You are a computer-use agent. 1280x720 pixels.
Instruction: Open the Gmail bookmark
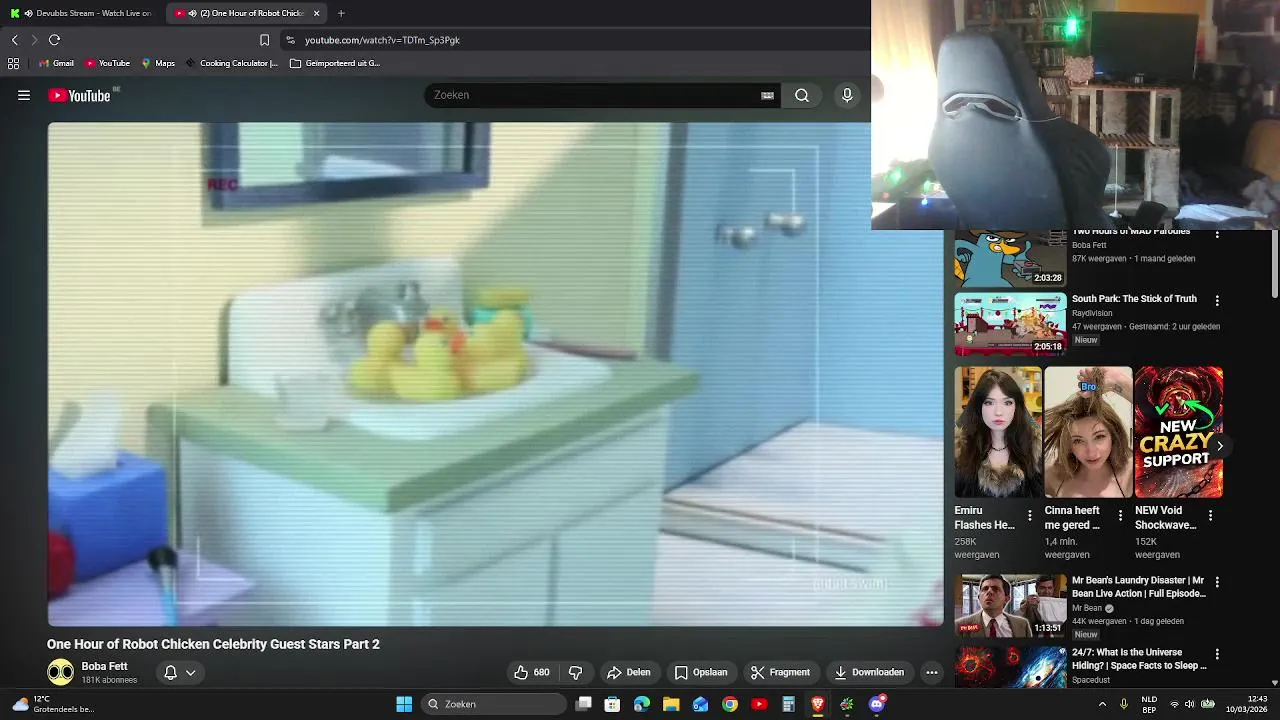pyautogui.click(x=57, y=63)
